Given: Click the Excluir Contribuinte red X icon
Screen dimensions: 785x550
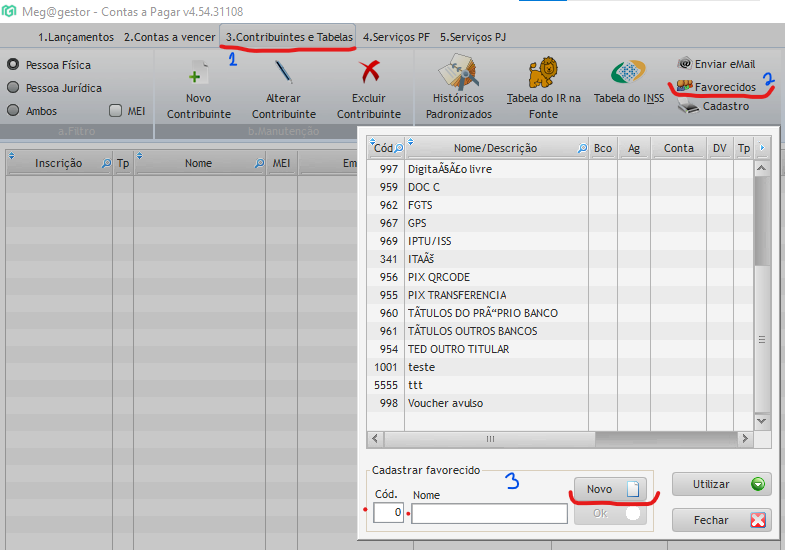Looking at the screenshot, I should coord(368,73).
